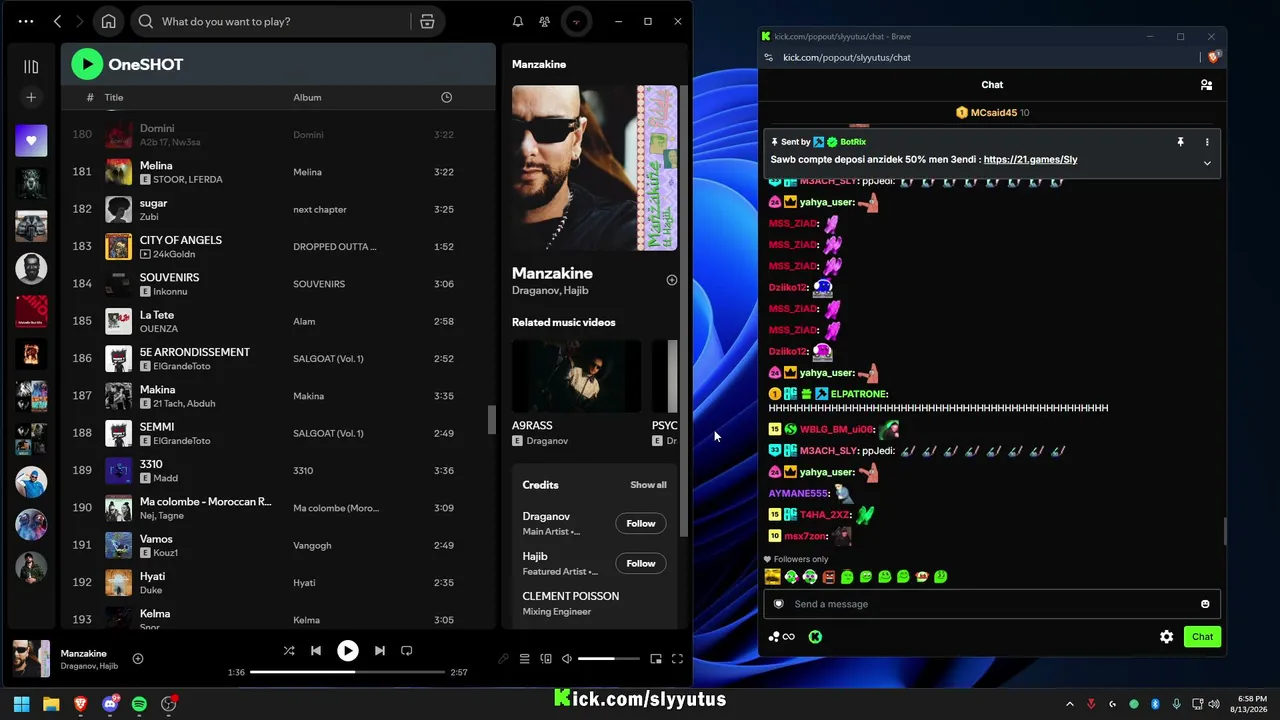Open Connect to a device
This screenshot has width=1280, height=720.
pyautogui.click(x=546, y=659)
